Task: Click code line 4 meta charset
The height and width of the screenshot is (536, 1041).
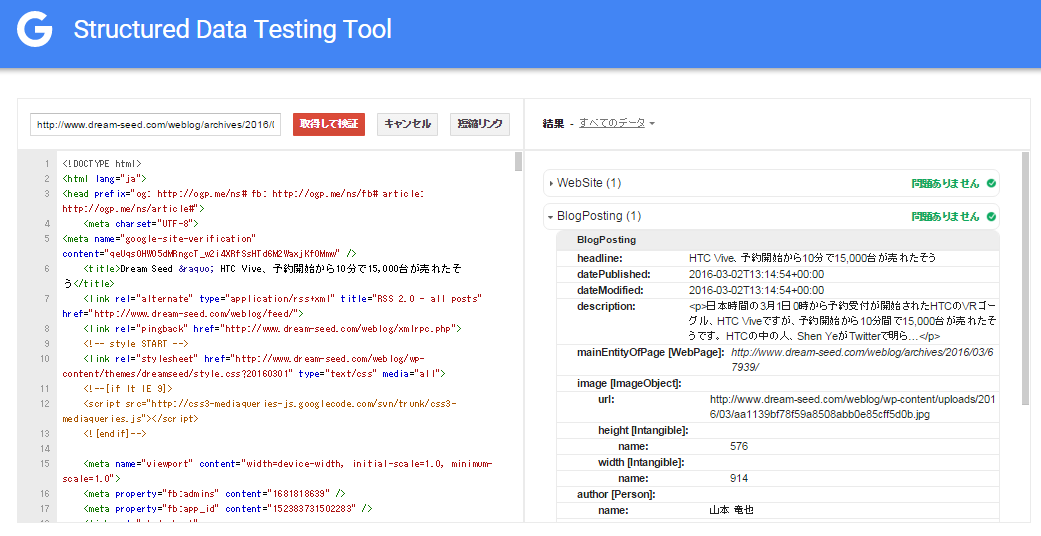Action: (141, 224)
